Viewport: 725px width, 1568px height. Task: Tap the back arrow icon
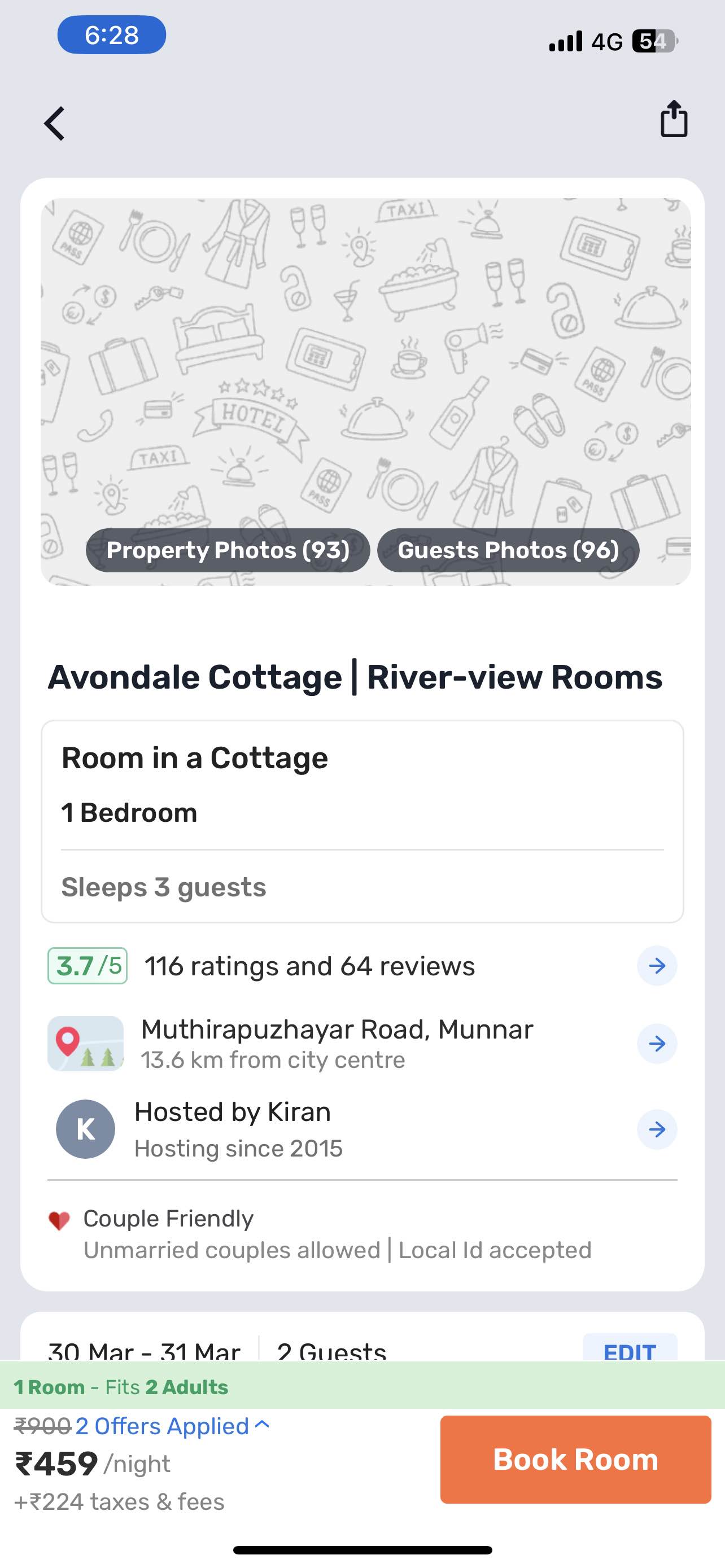pos(55,124)
